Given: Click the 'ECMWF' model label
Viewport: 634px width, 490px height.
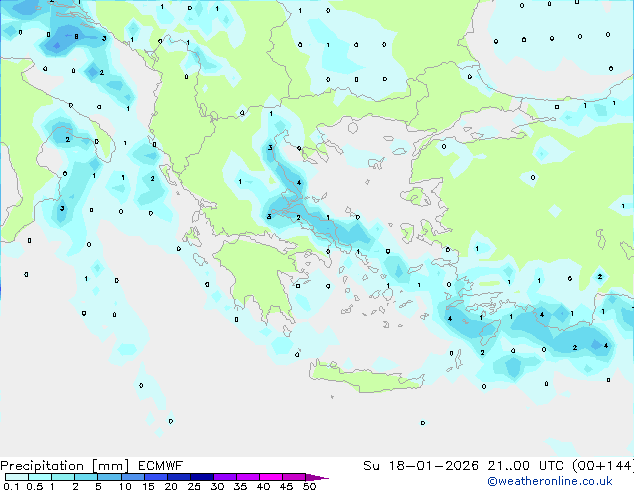Looking at the screenshot, I should (161, 466).
